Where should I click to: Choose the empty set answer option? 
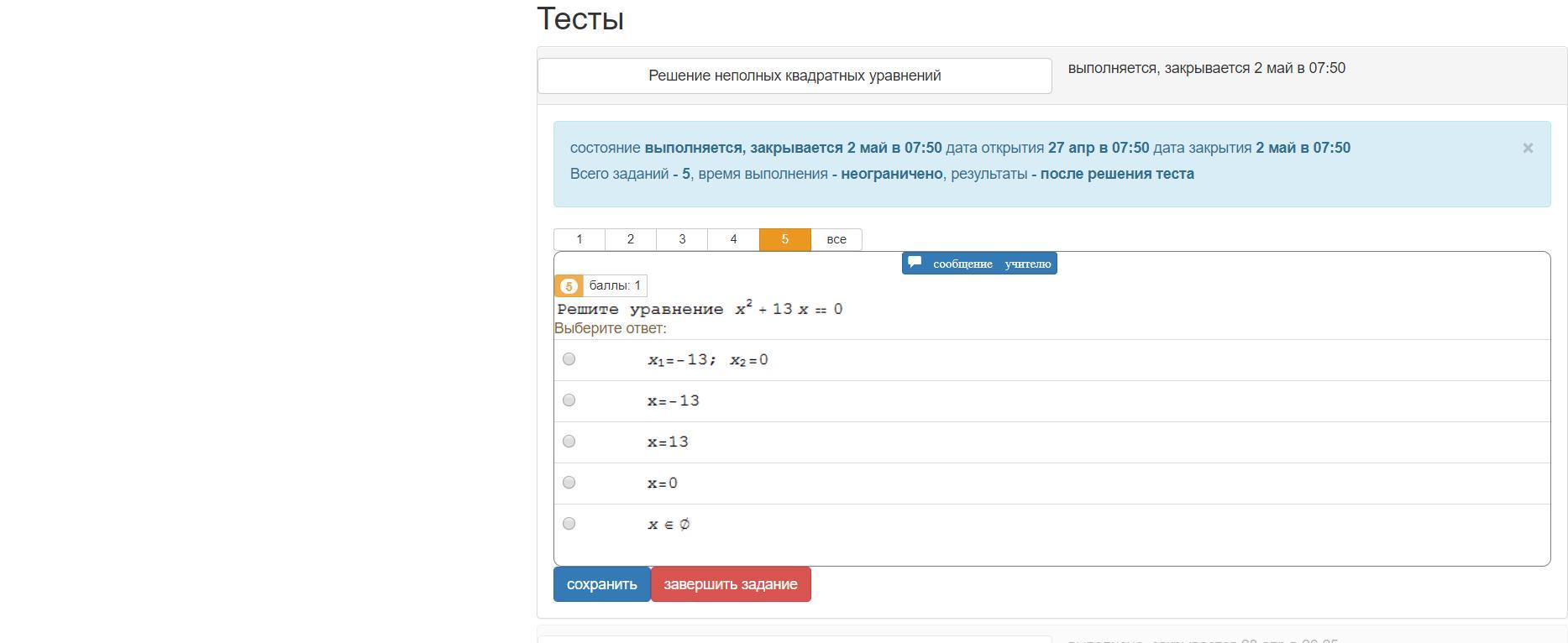click(569, 524)
